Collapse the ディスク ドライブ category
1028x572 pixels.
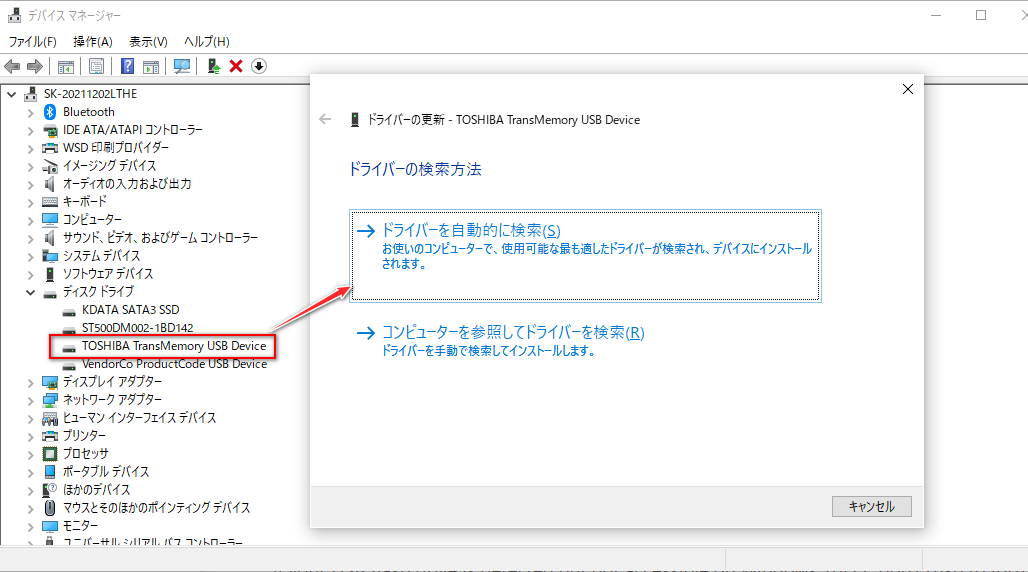tap(30, 293)
